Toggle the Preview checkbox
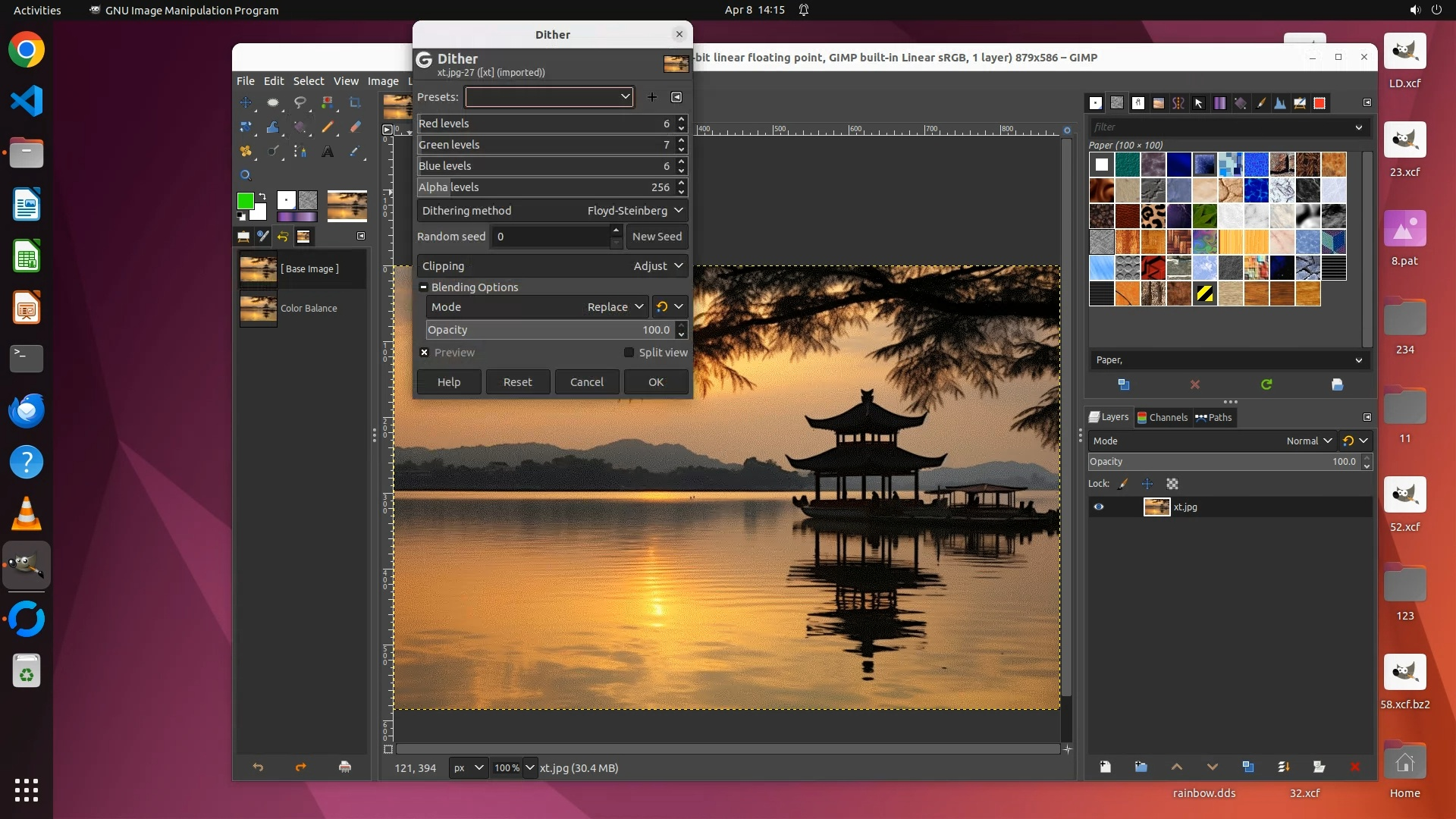Screen dimensions: 1456x819 pos(425,353)
